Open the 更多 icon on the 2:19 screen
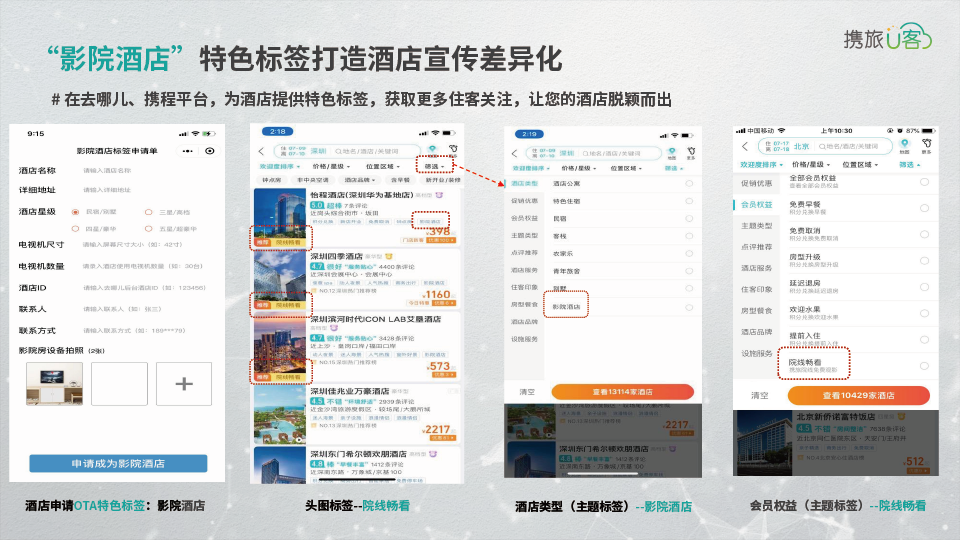The image size is (960, 540). (691, 153)
